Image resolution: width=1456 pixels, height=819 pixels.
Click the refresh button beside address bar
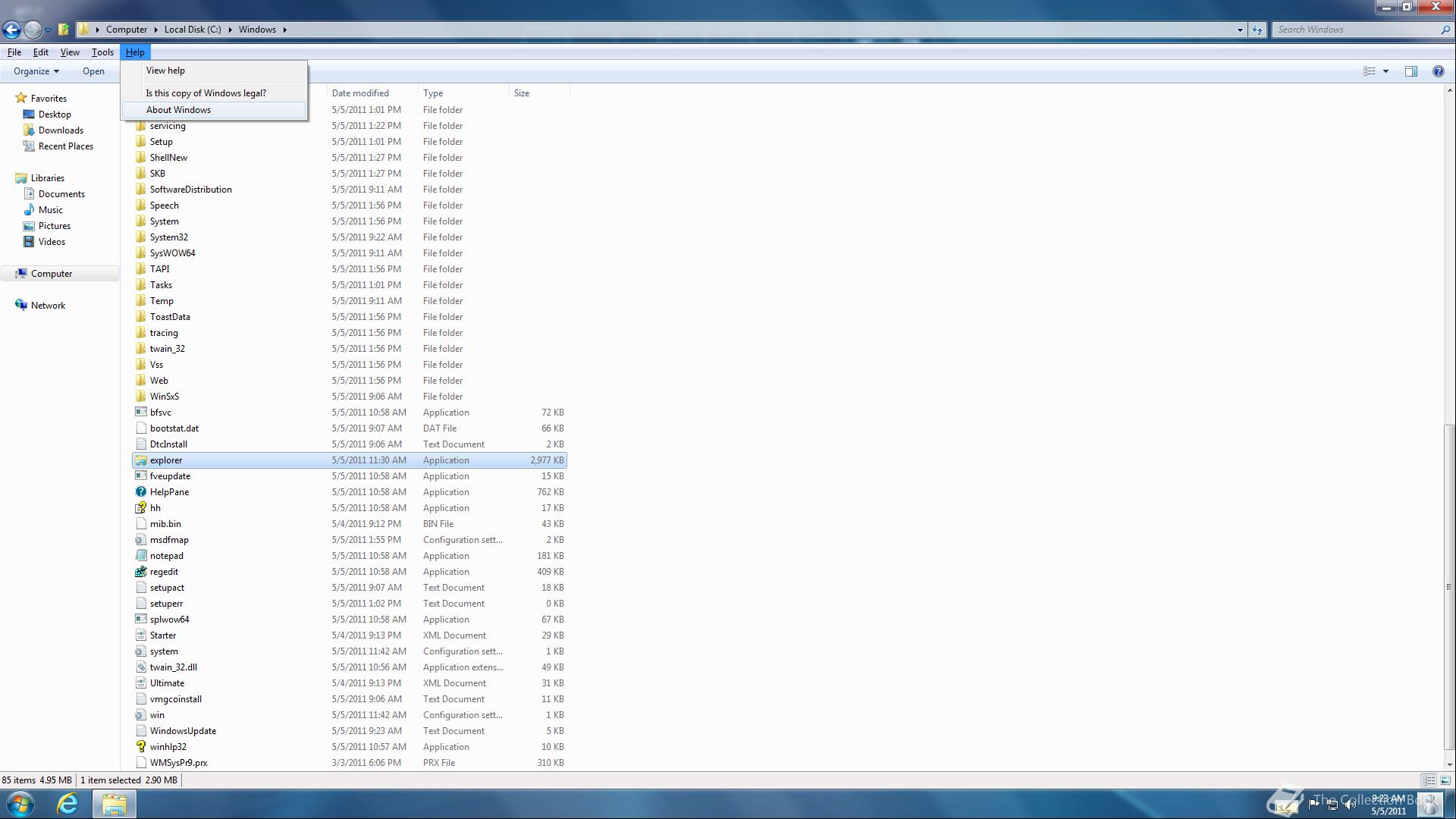[1257, 30]
